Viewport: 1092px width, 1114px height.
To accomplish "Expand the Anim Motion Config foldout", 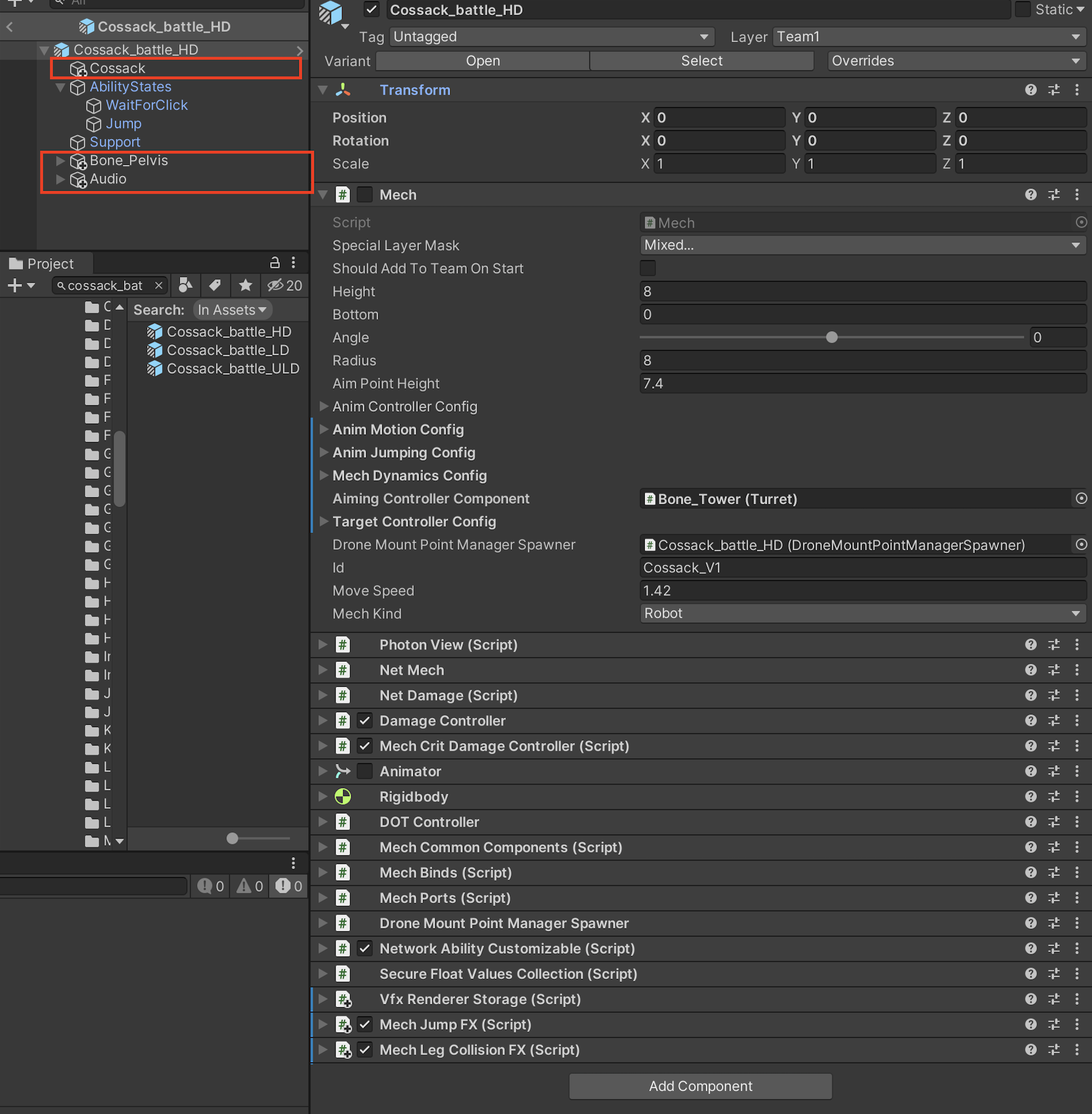I will [x=324, y=430].
